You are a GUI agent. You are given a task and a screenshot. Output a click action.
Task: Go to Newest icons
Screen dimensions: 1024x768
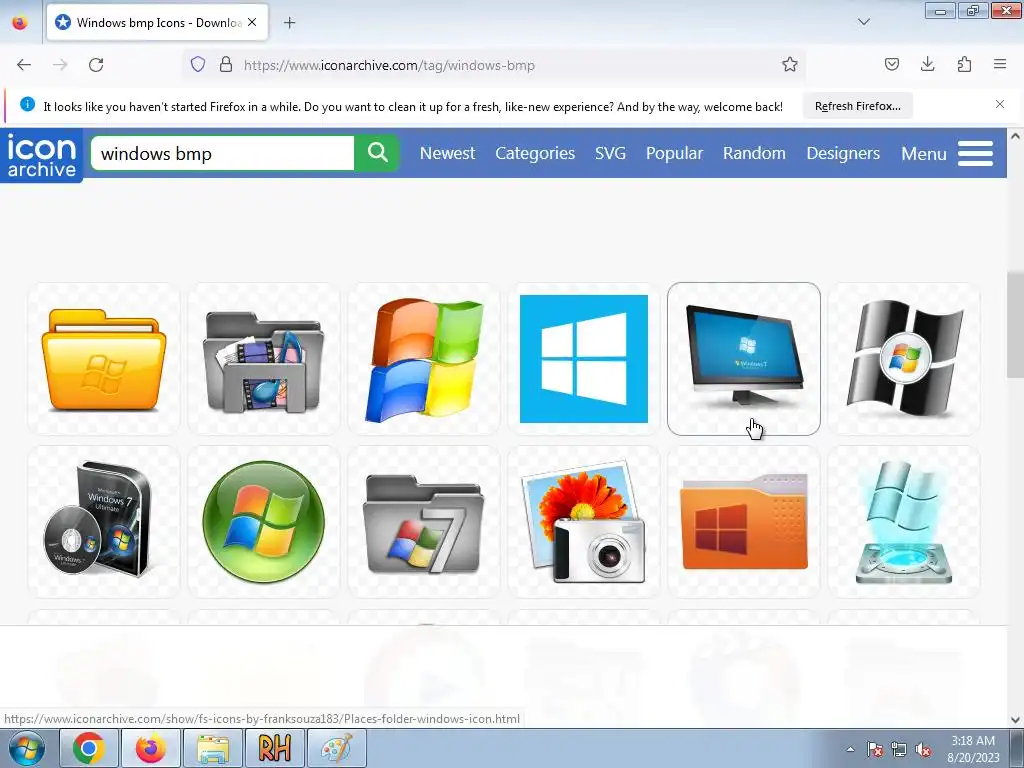pos(447,153)
